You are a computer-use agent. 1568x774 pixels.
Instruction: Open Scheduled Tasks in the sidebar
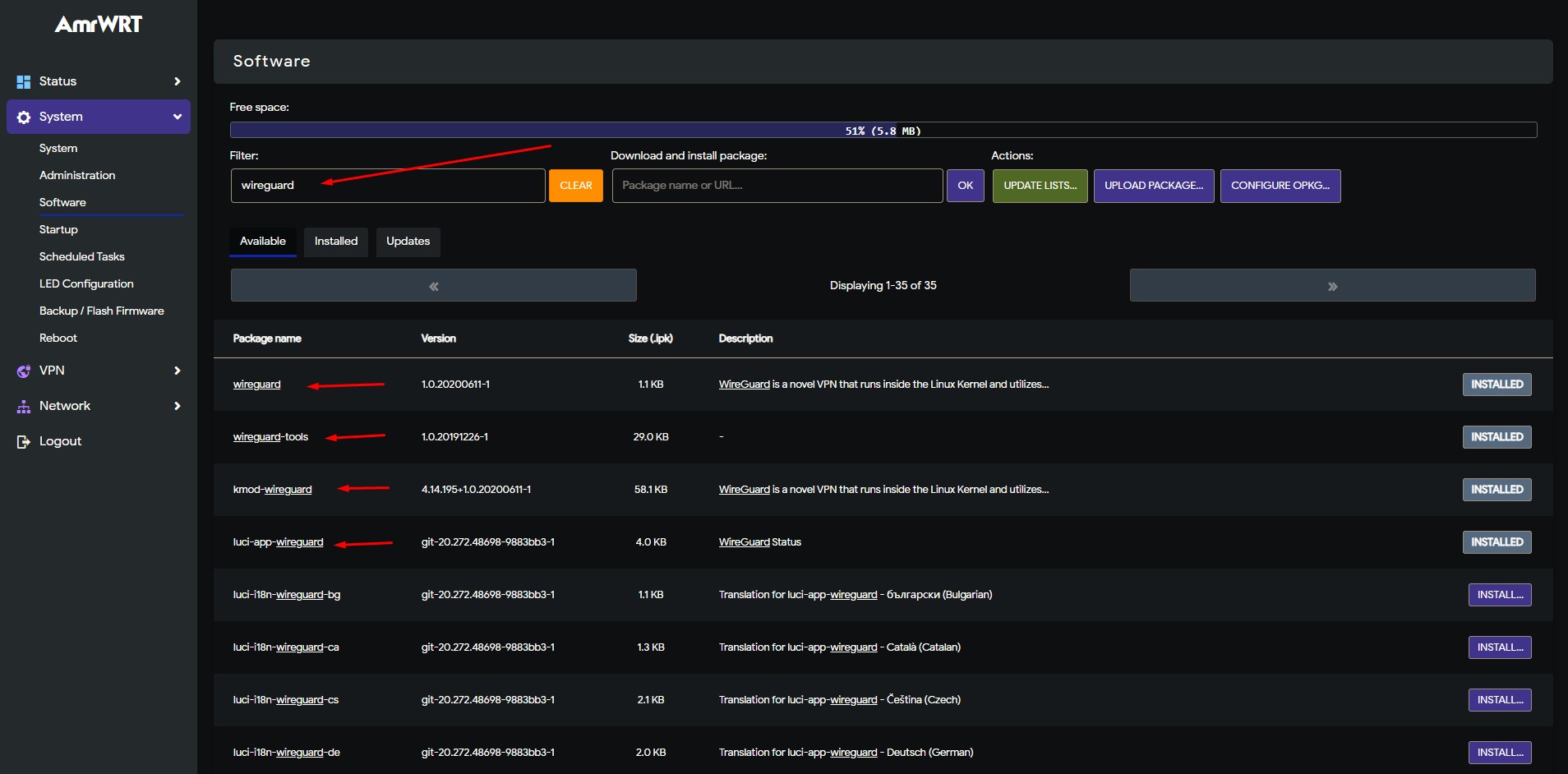pyautogui.click(x=82, y=256)
